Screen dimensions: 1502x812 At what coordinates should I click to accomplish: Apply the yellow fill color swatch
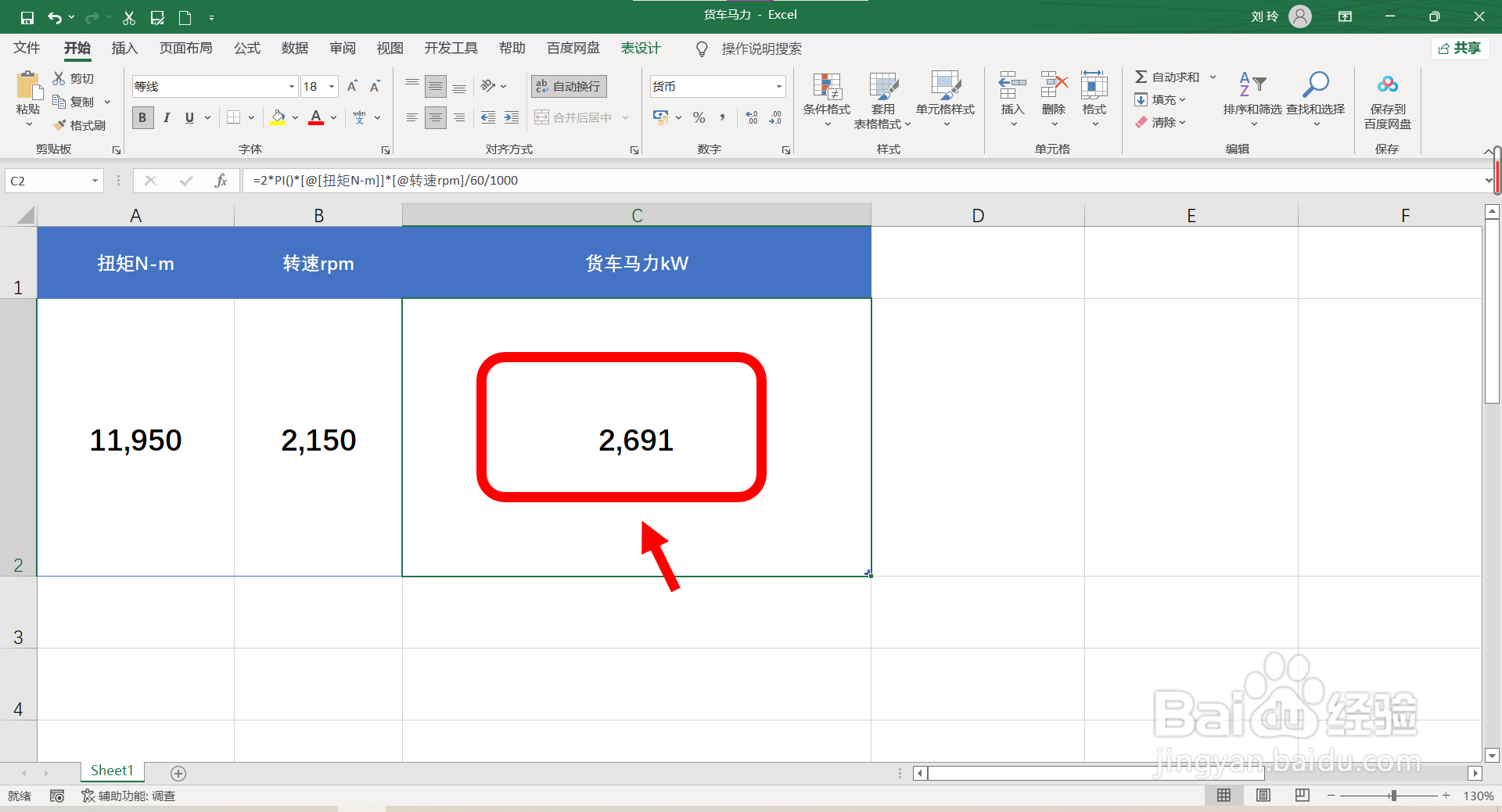[278, 117]
